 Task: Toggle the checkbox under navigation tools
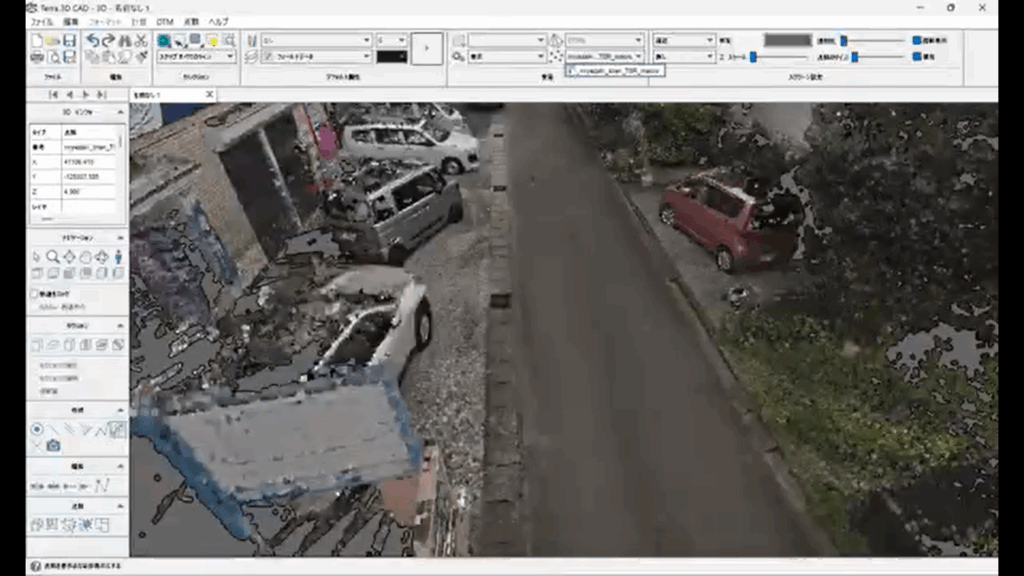coord(35,294)
